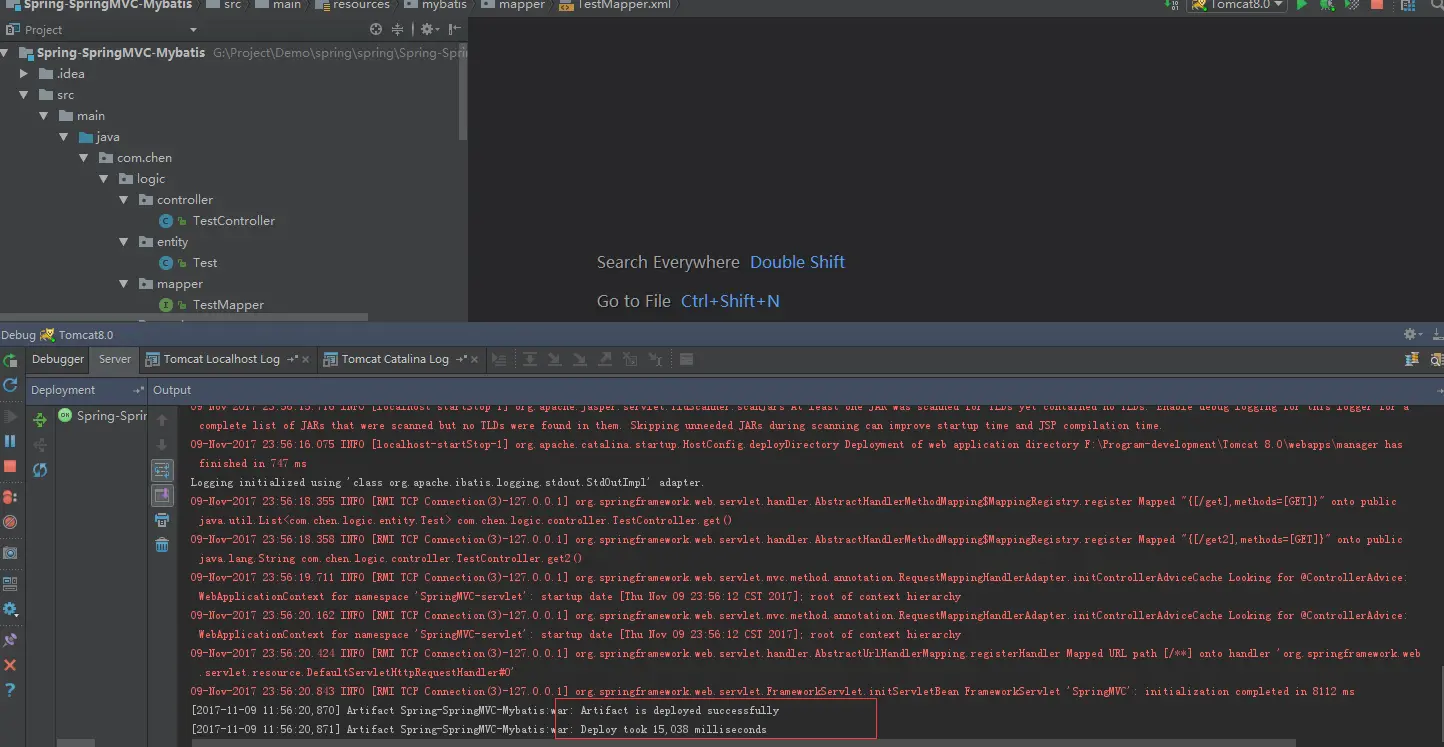Open Project panel gear settings
The image size is (1444, 747).
428,30
